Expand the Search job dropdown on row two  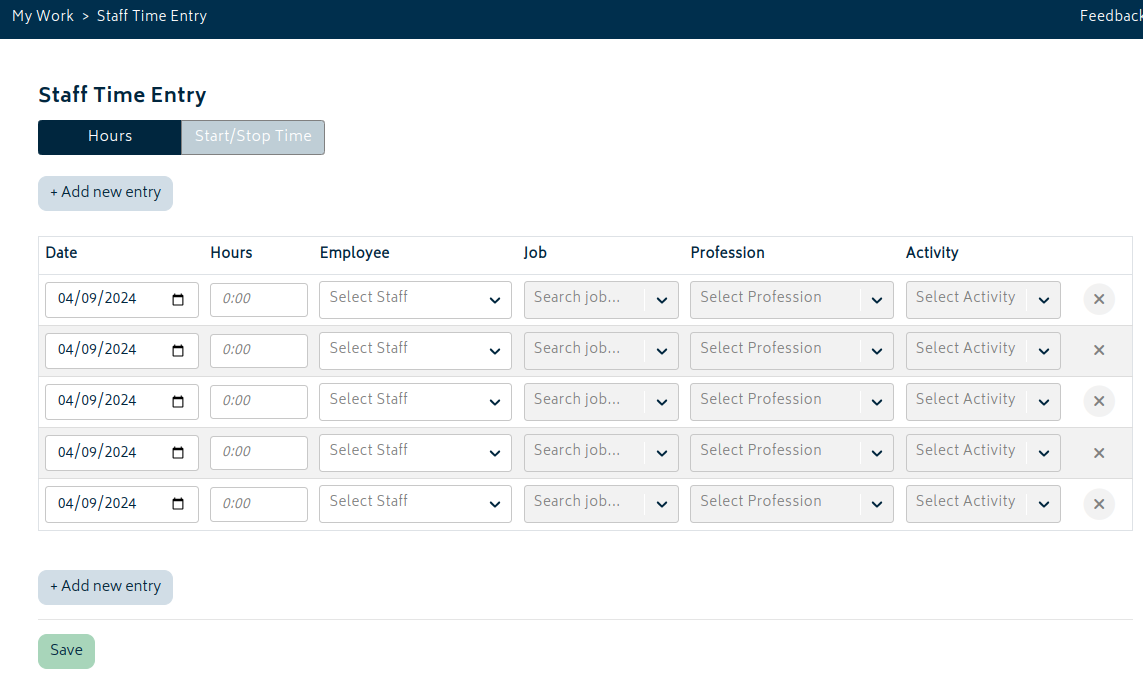coord(600,350)
